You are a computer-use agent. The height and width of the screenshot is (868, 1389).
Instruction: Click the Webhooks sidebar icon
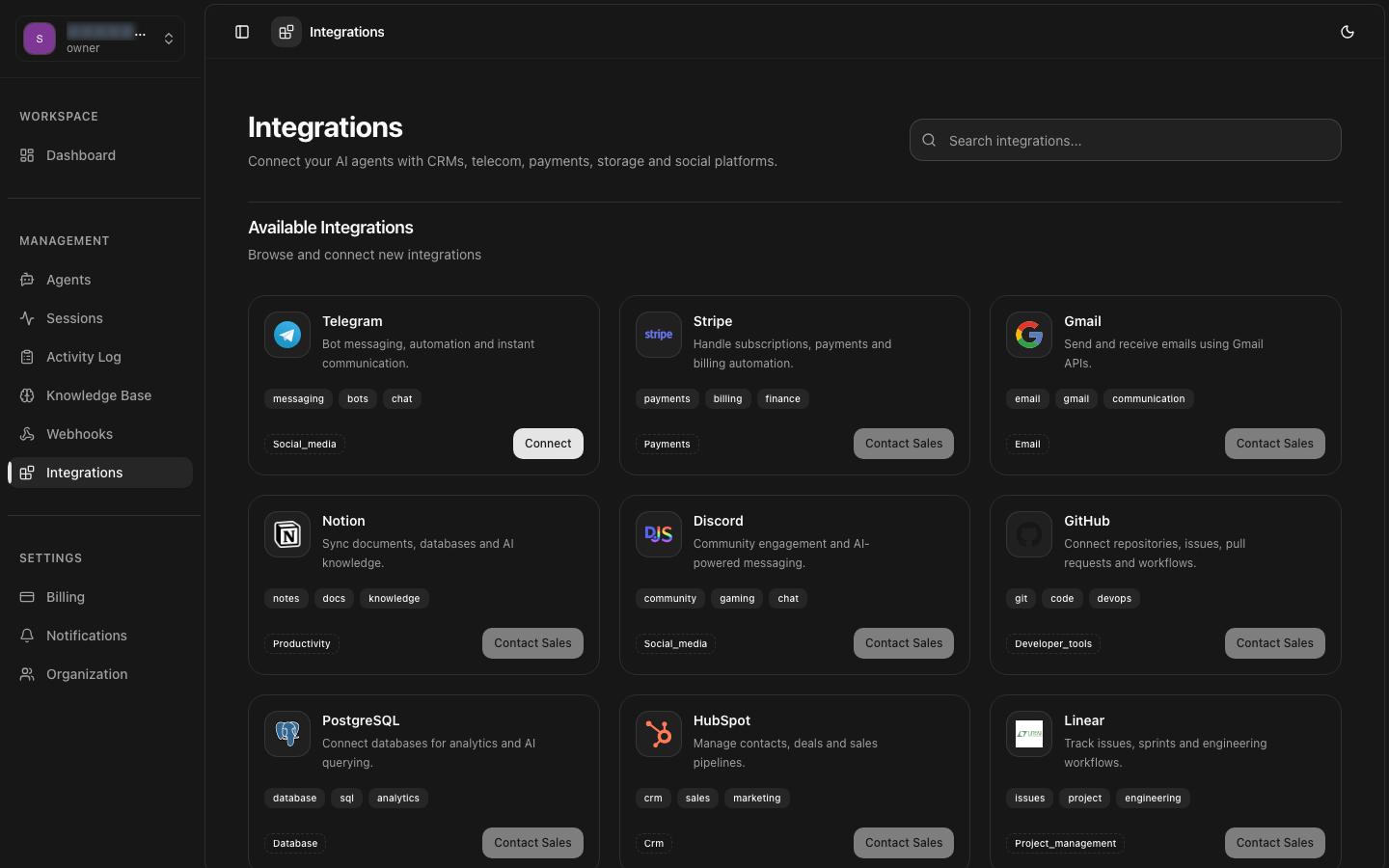(27, 434)
